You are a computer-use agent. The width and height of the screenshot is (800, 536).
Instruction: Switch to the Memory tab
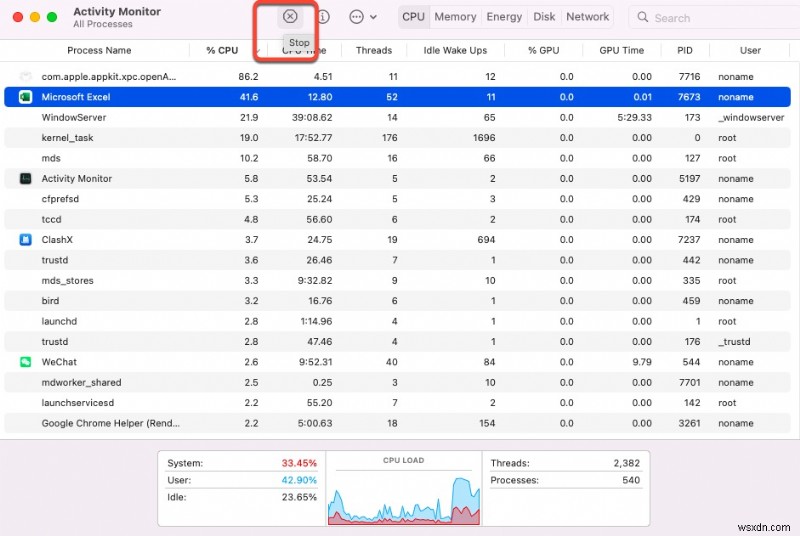point(455,17)
